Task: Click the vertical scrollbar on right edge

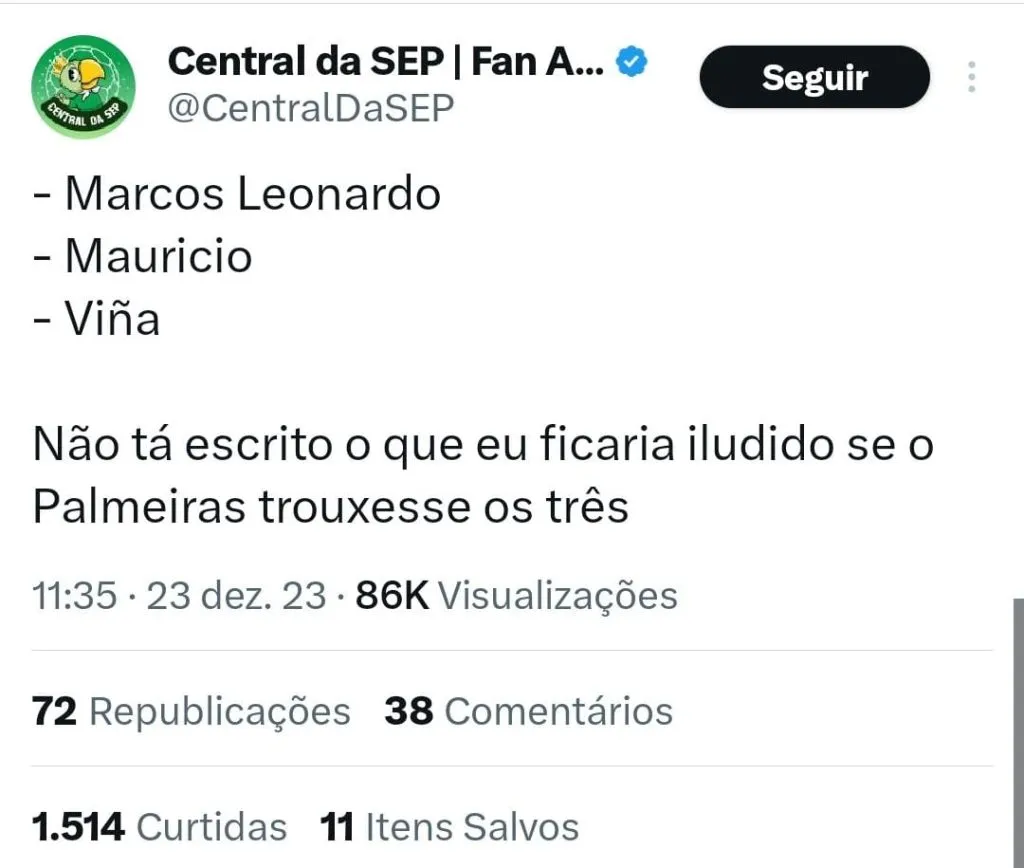Action: pyautogui.click(x=1018, y=730)
